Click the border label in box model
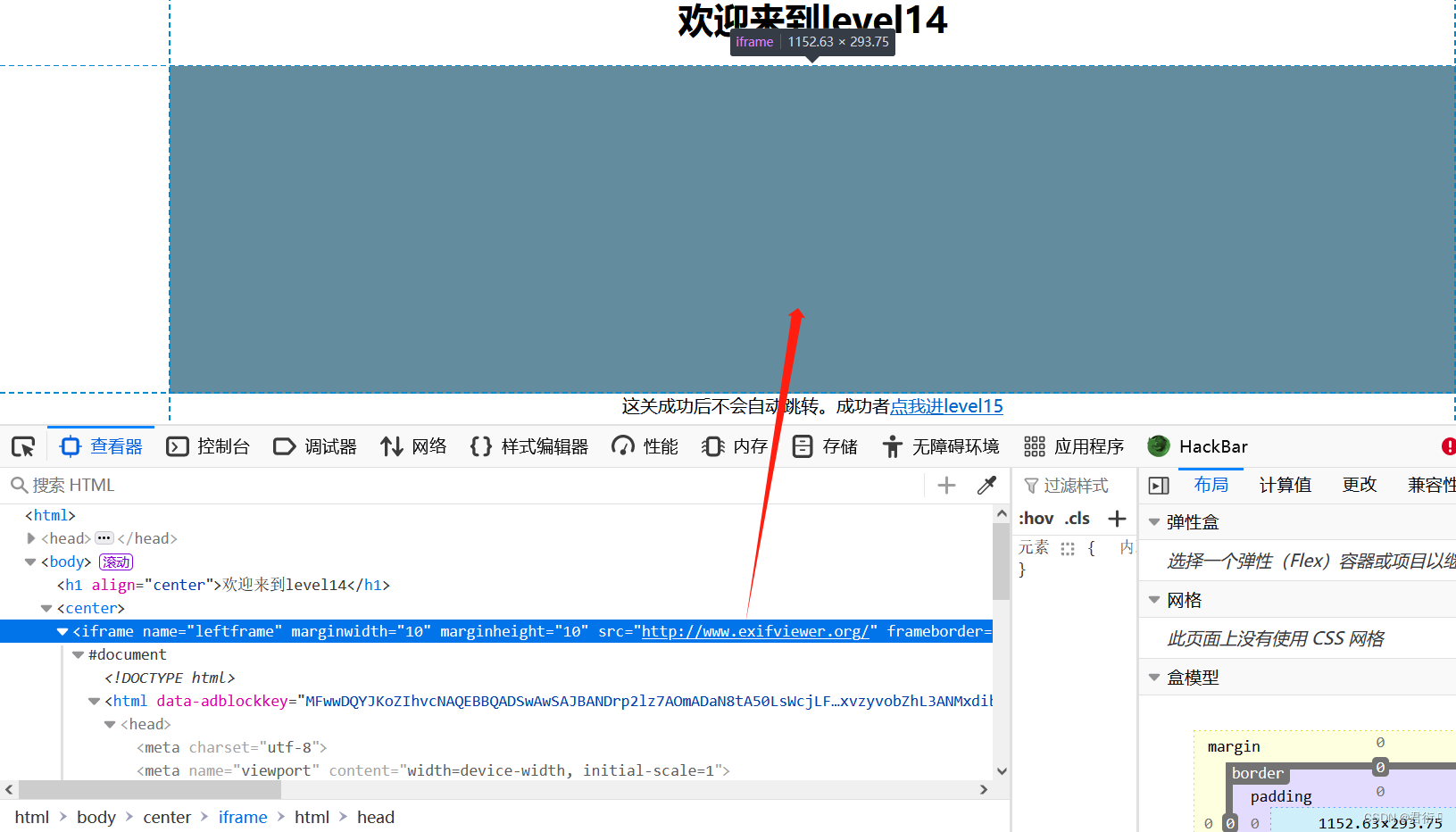The image size is (1456, 832). (1258, 773)
